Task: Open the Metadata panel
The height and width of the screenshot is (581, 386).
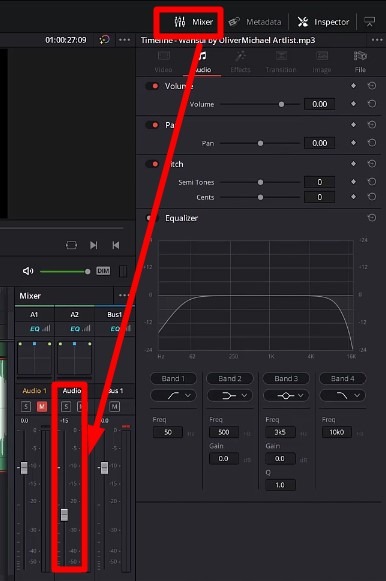Action: 254,22
